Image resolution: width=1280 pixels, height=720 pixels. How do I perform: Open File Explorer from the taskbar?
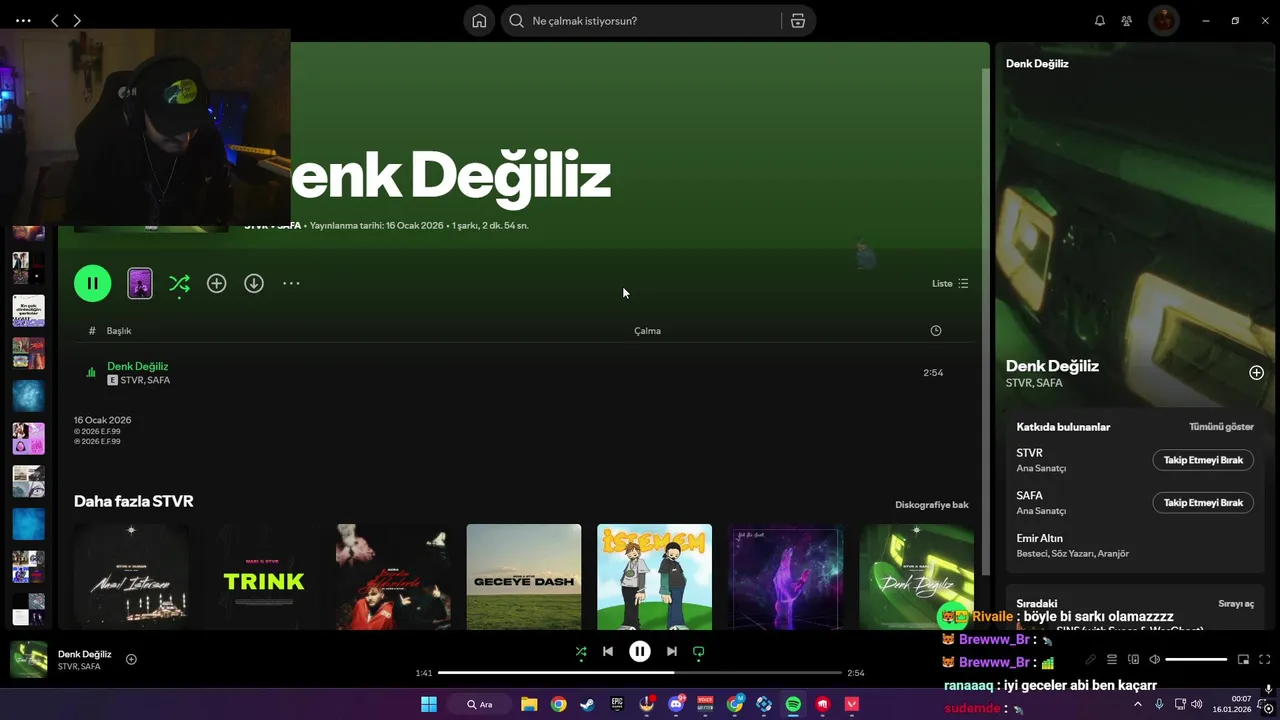click(529, 704)
